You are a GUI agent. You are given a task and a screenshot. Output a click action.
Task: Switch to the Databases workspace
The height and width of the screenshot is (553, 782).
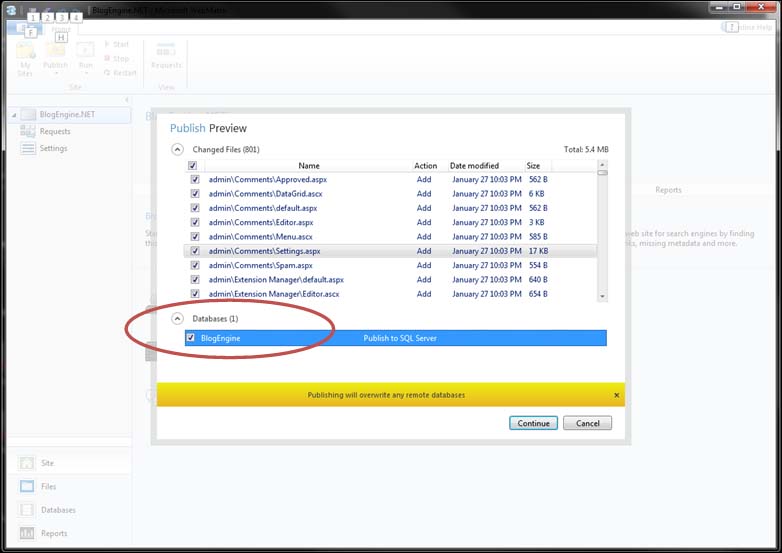click(58, 510)
